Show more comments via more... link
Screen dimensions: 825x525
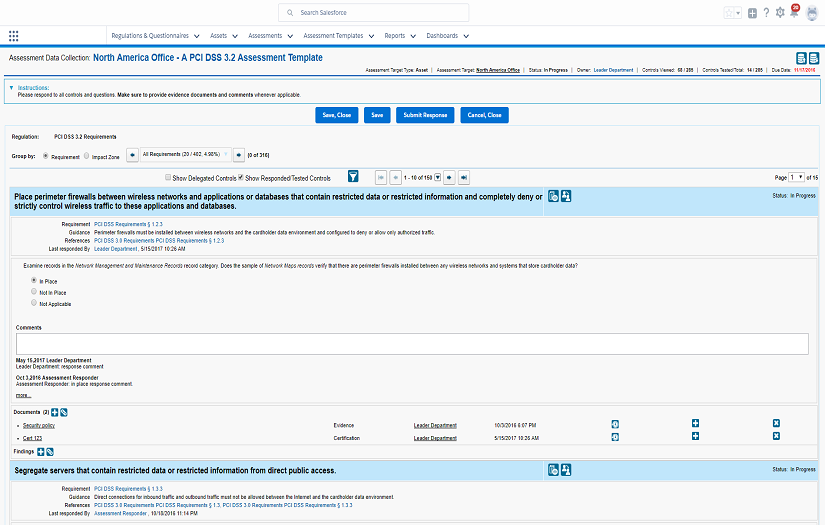[23, 395]
